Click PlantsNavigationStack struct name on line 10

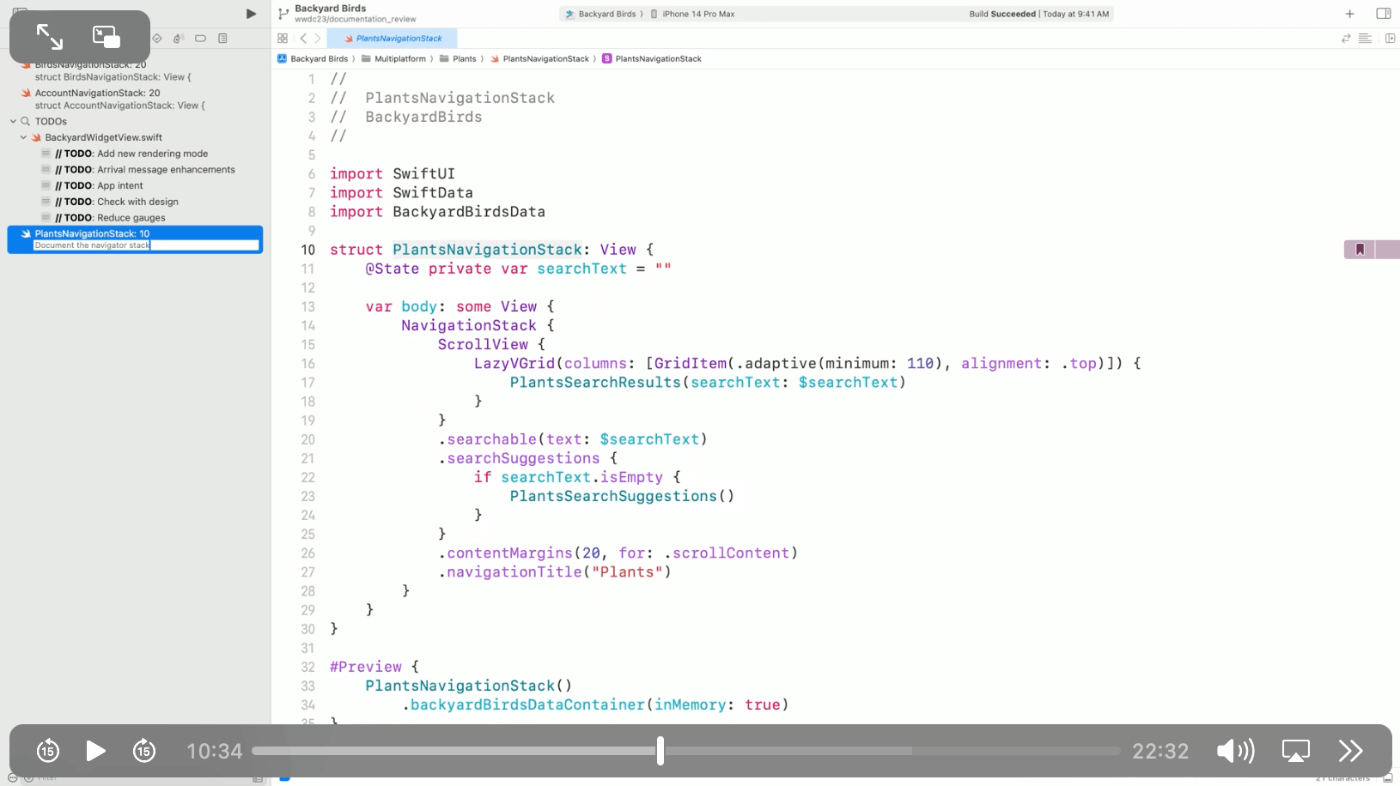pyautogui.click(x=487, y=250)
